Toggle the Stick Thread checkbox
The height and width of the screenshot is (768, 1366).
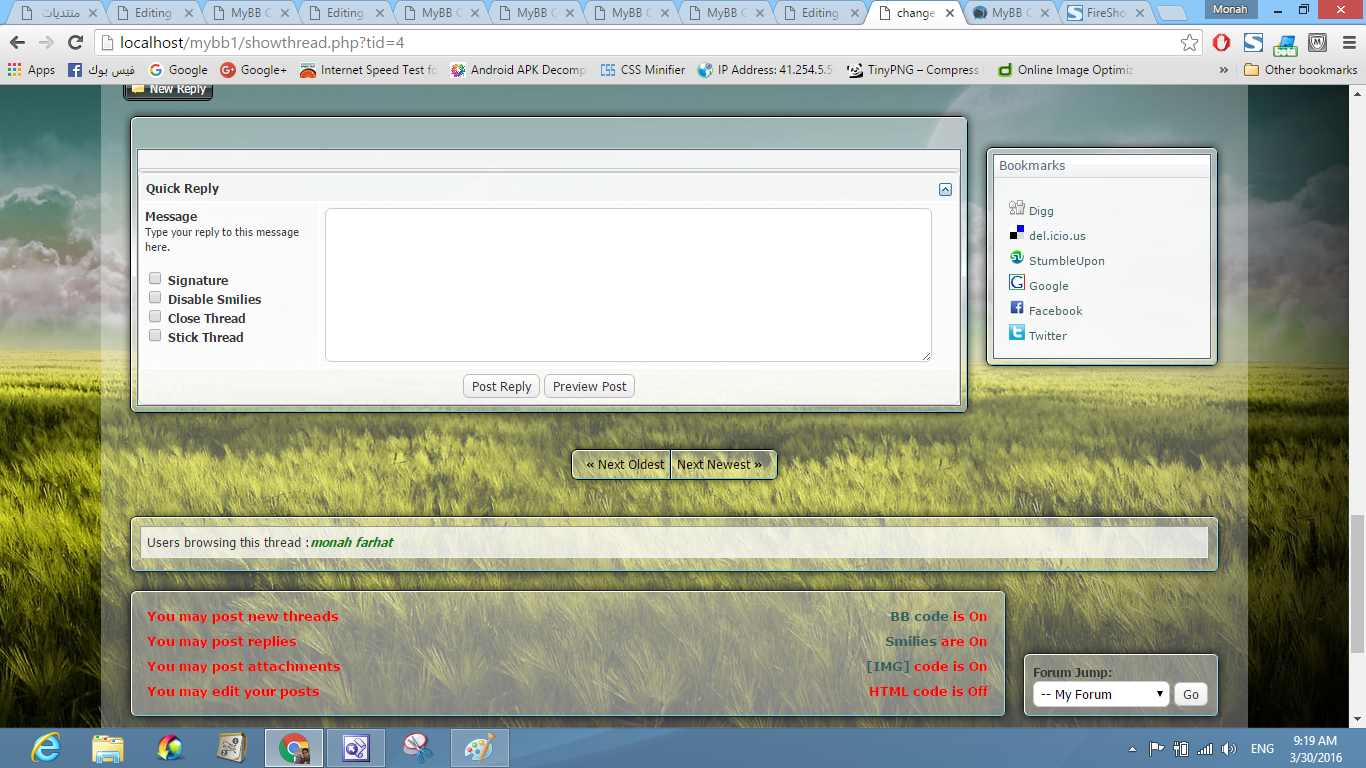click(155, 336)
